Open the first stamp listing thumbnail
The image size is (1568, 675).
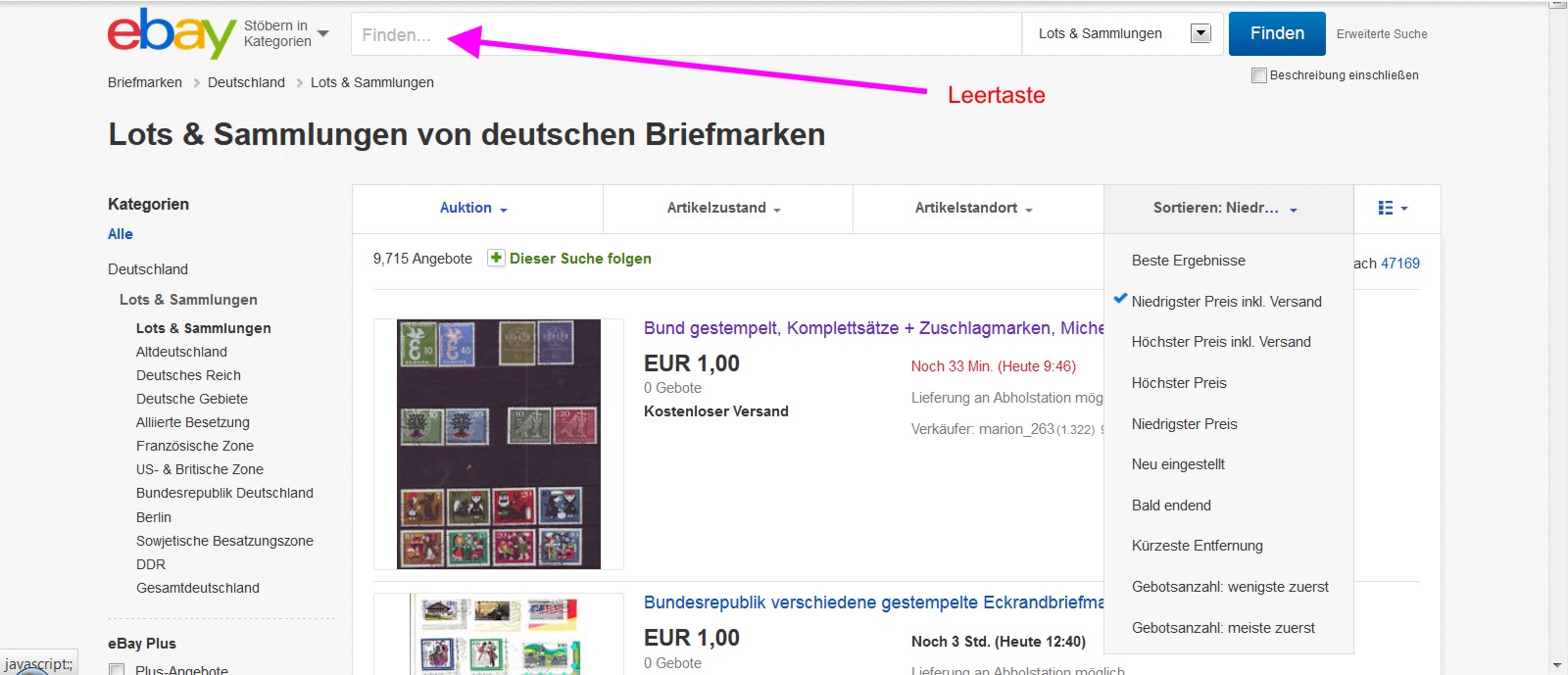(499, 444)
